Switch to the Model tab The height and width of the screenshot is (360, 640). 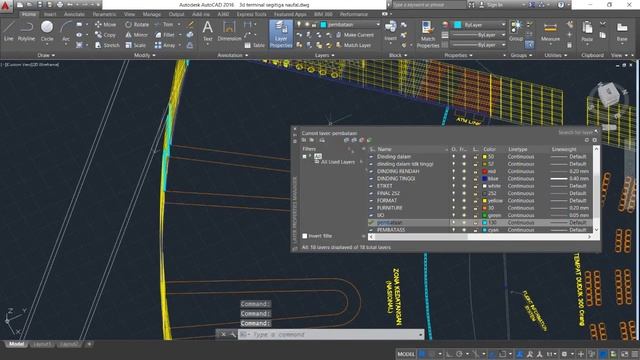tap(16, 344)
